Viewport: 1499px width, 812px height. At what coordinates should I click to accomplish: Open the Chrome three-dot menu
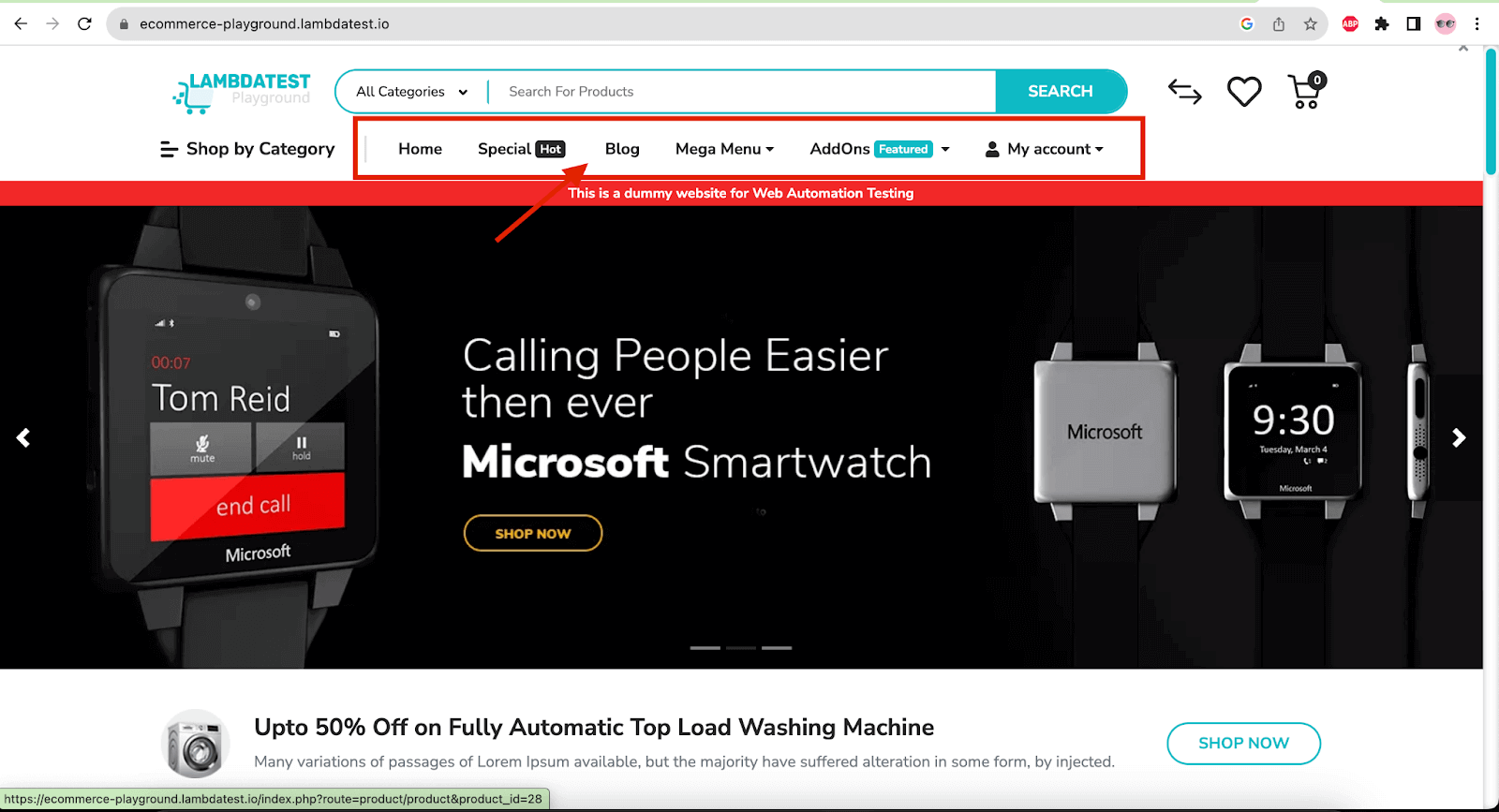(1477, 24)
